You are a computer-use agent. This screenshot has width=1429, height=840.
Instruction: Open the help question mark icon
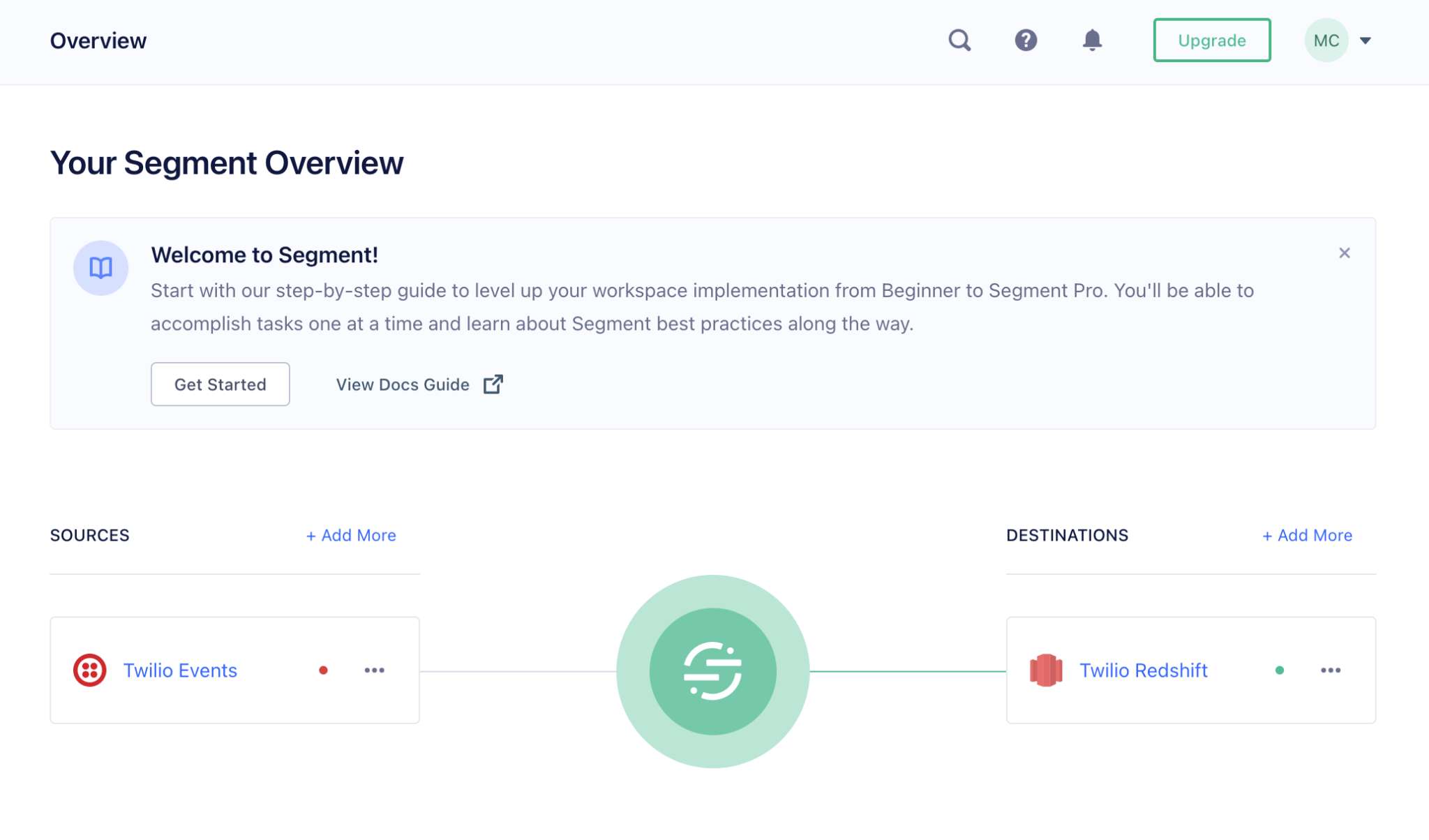point(1025,40)
